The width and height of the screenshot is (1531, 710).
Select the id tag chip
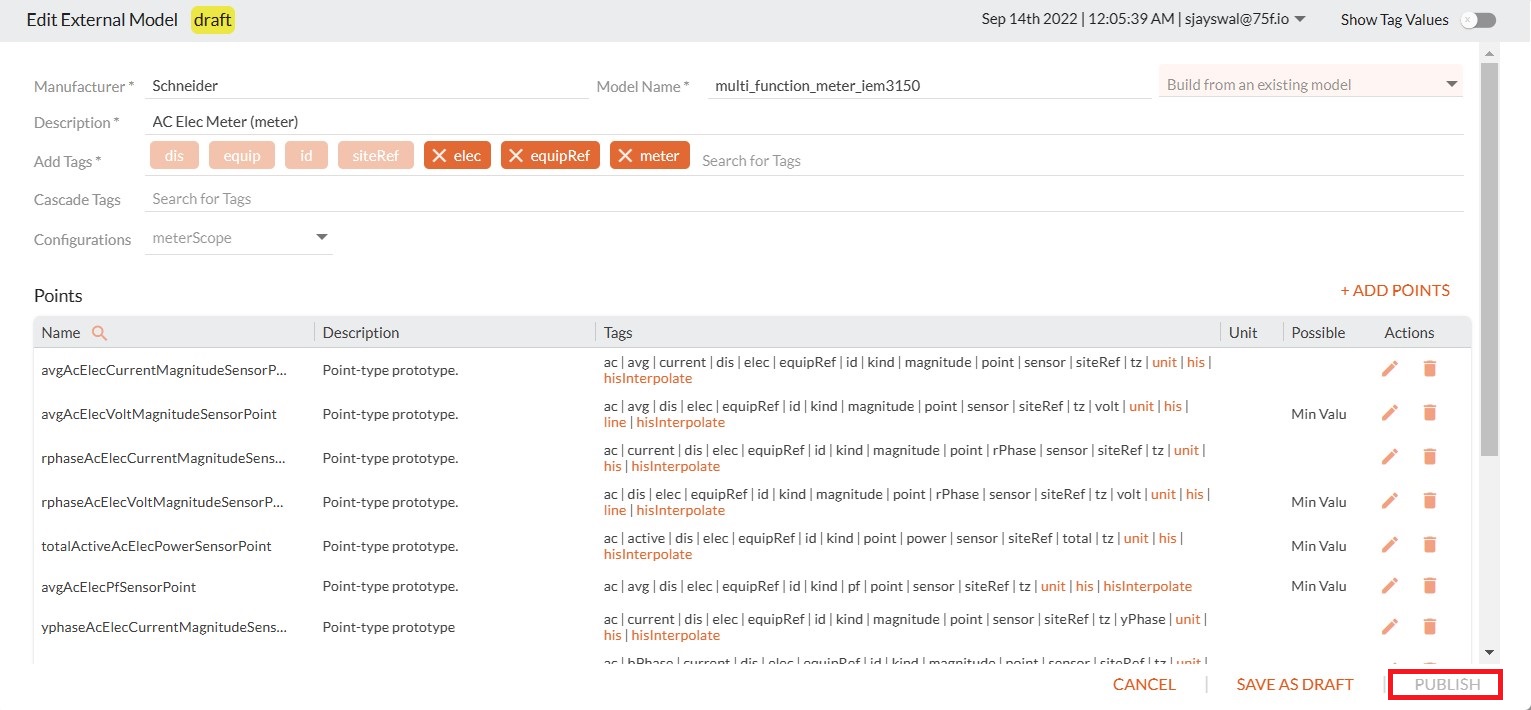point(306,155)
